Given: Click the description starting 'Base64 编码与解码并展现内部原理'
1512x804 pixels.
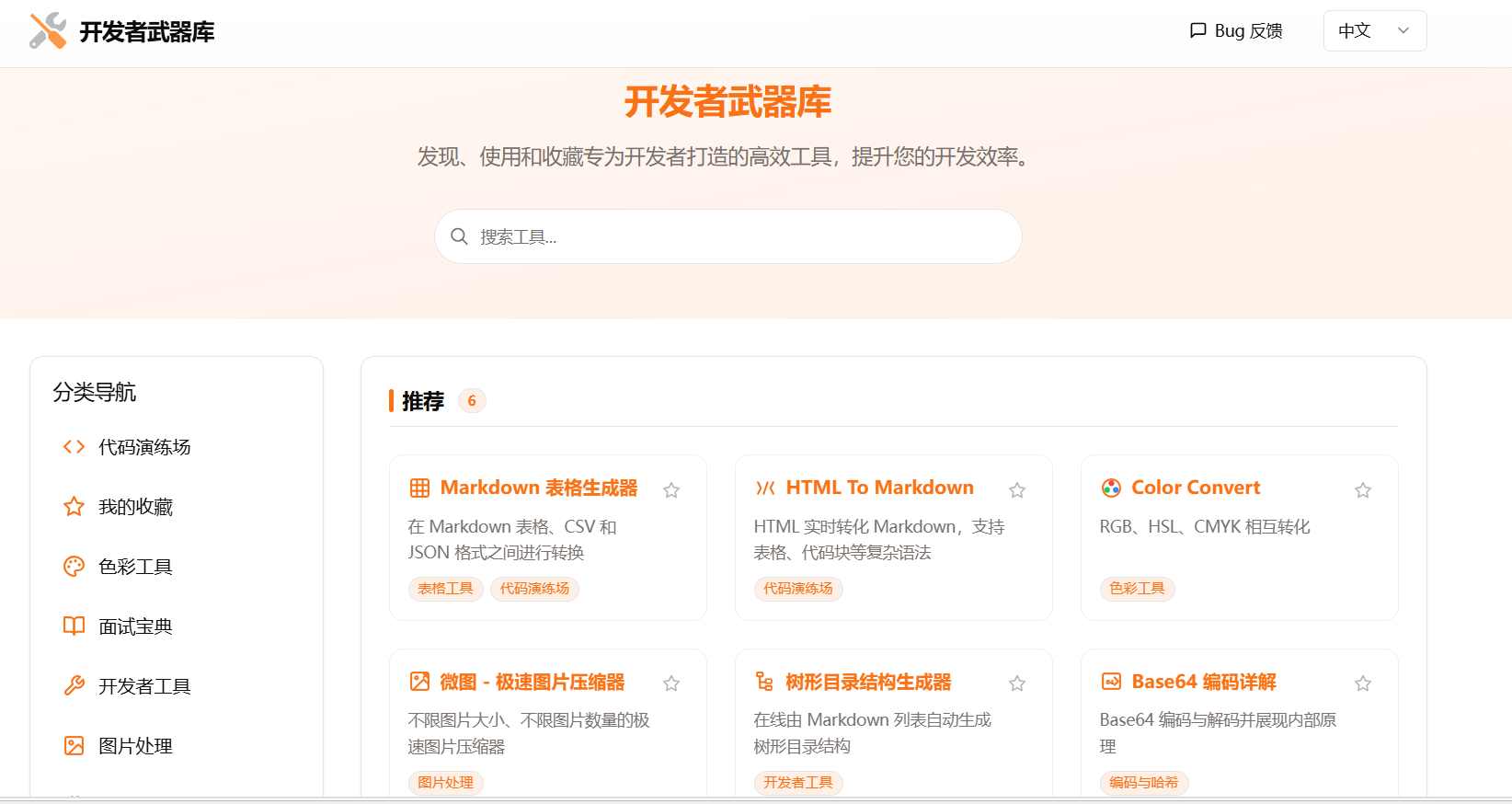Looking at the screenshot, I should [1219, 733].
